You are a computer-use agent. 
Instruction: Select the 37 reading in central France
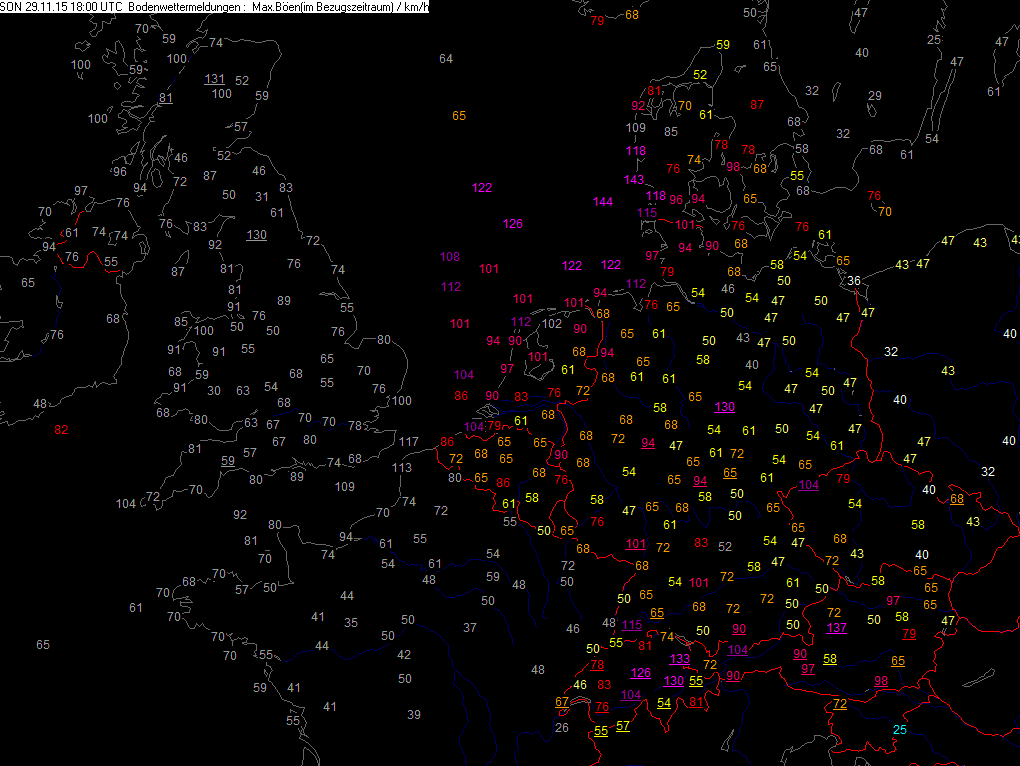tap(470, 628)
